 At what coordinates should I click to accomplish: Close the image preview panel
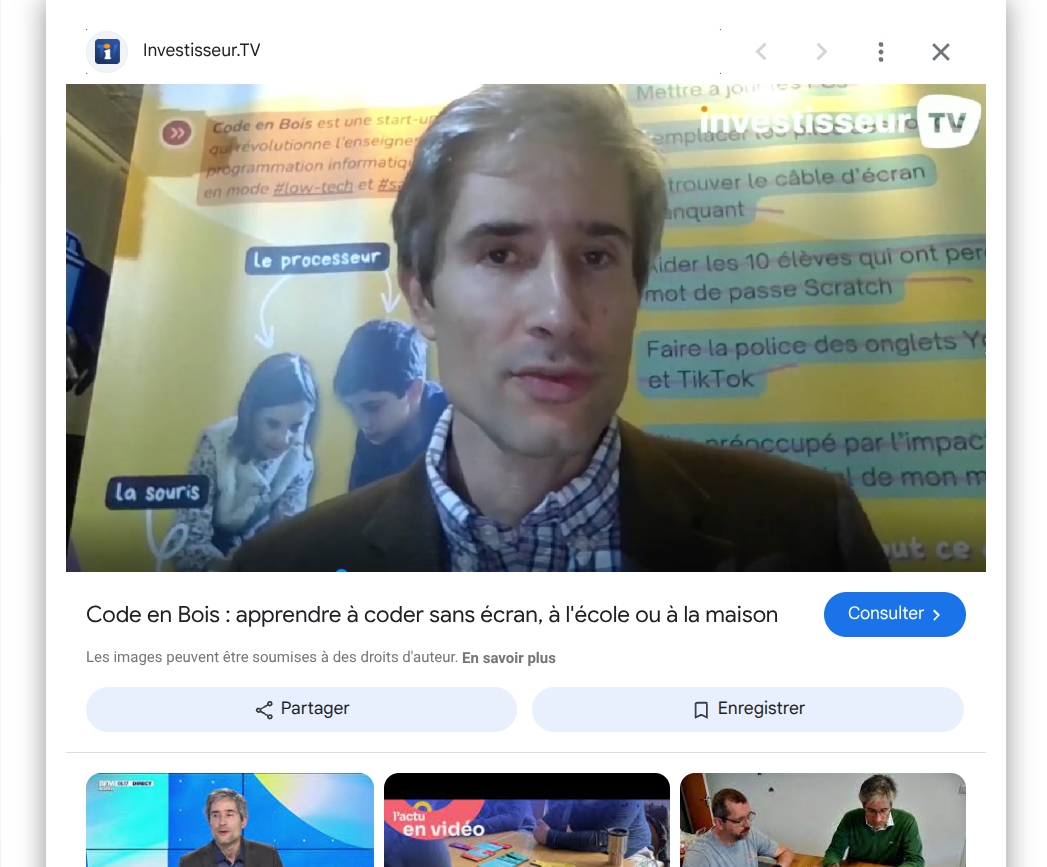tap(941, 51)
